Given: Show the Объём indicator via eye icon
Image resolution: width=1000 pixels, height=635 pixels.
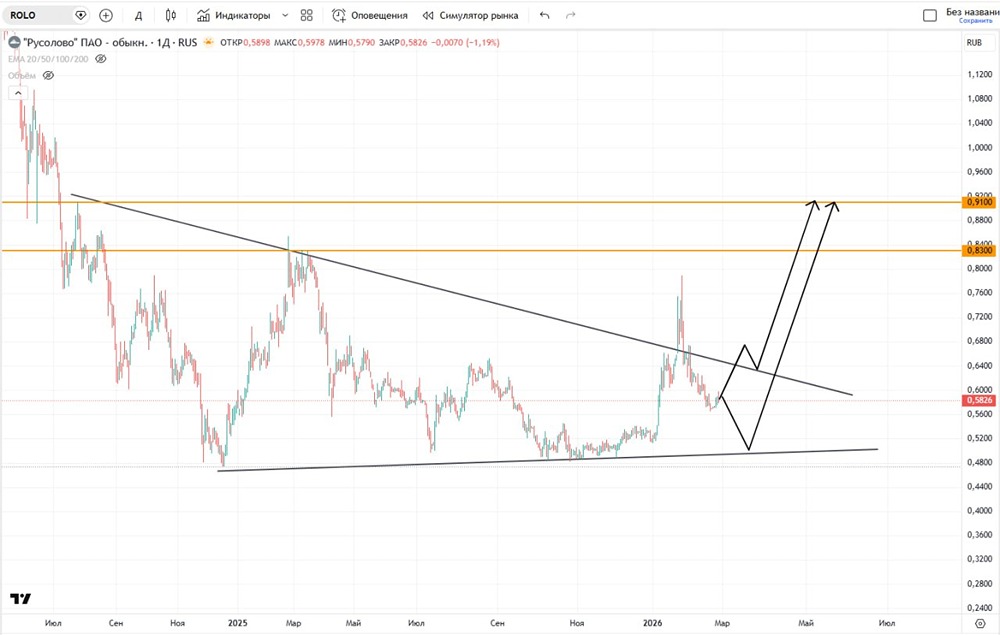Looking at the screenshot, I should [x=48, y=75].
